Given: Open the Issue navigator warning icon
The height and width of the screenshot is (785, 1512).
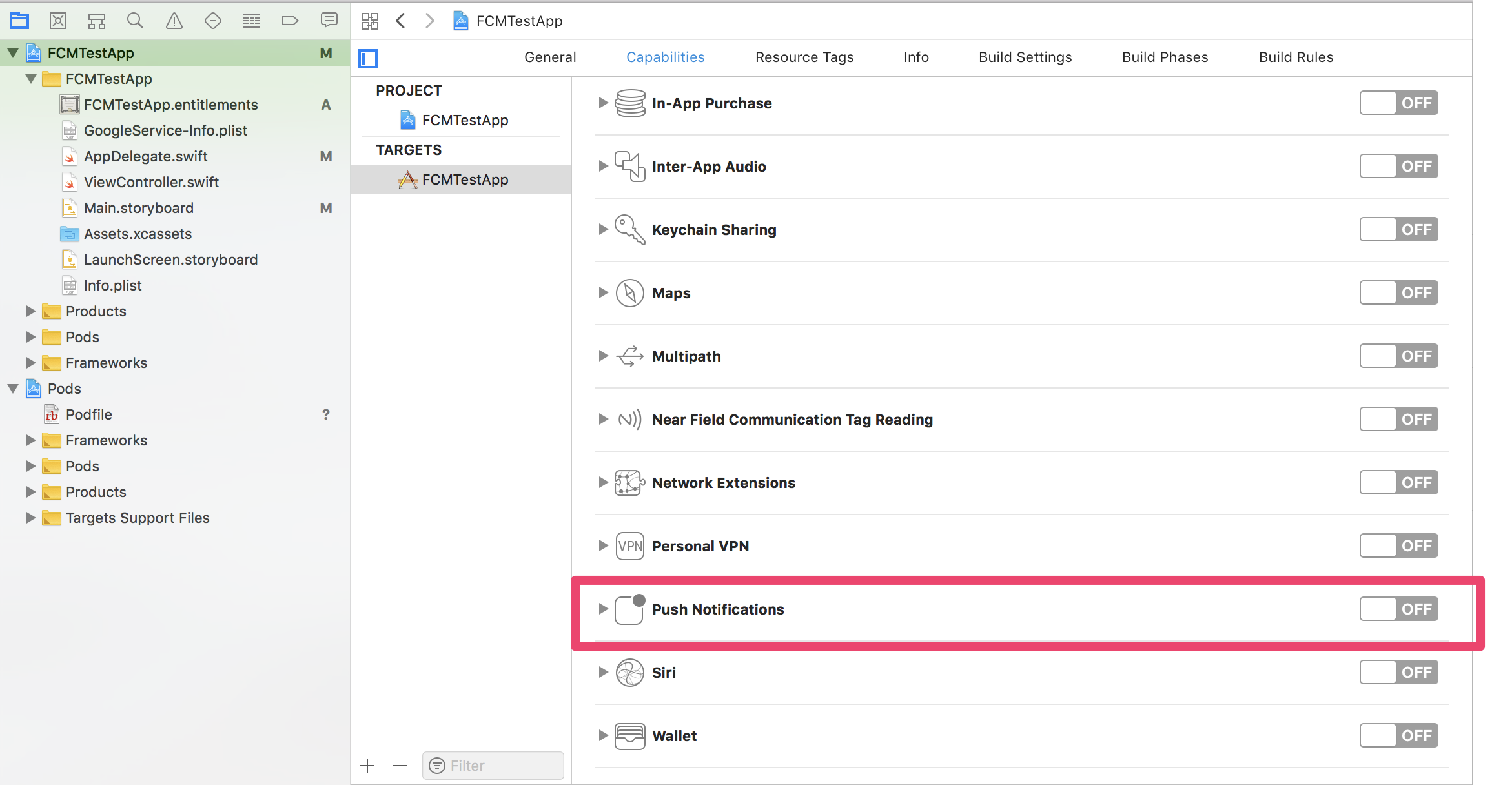Looking at the screenshot, I should (174, 21).
